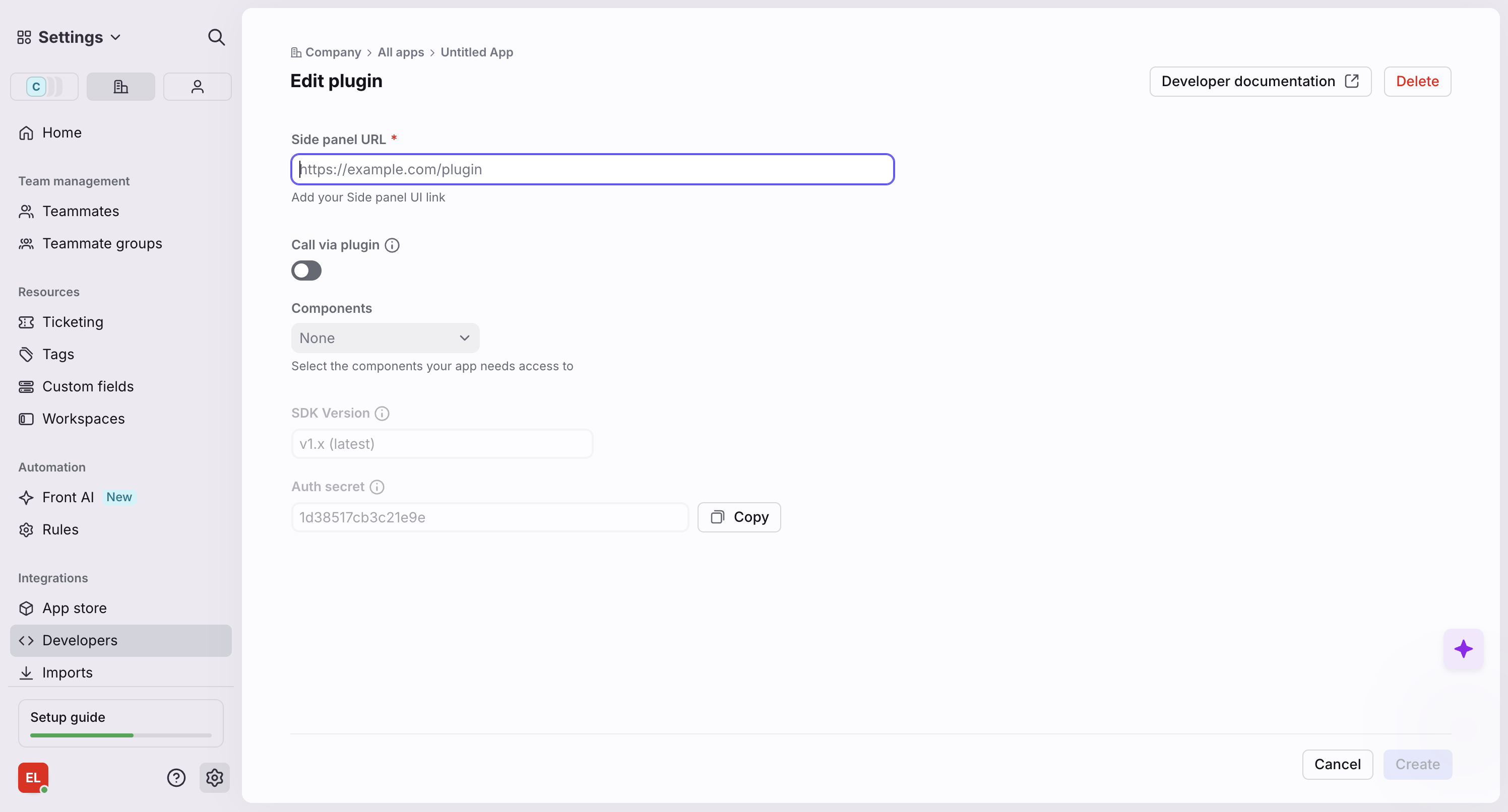
Task: Select the personal user icon tab
Action: coord(197,87)
